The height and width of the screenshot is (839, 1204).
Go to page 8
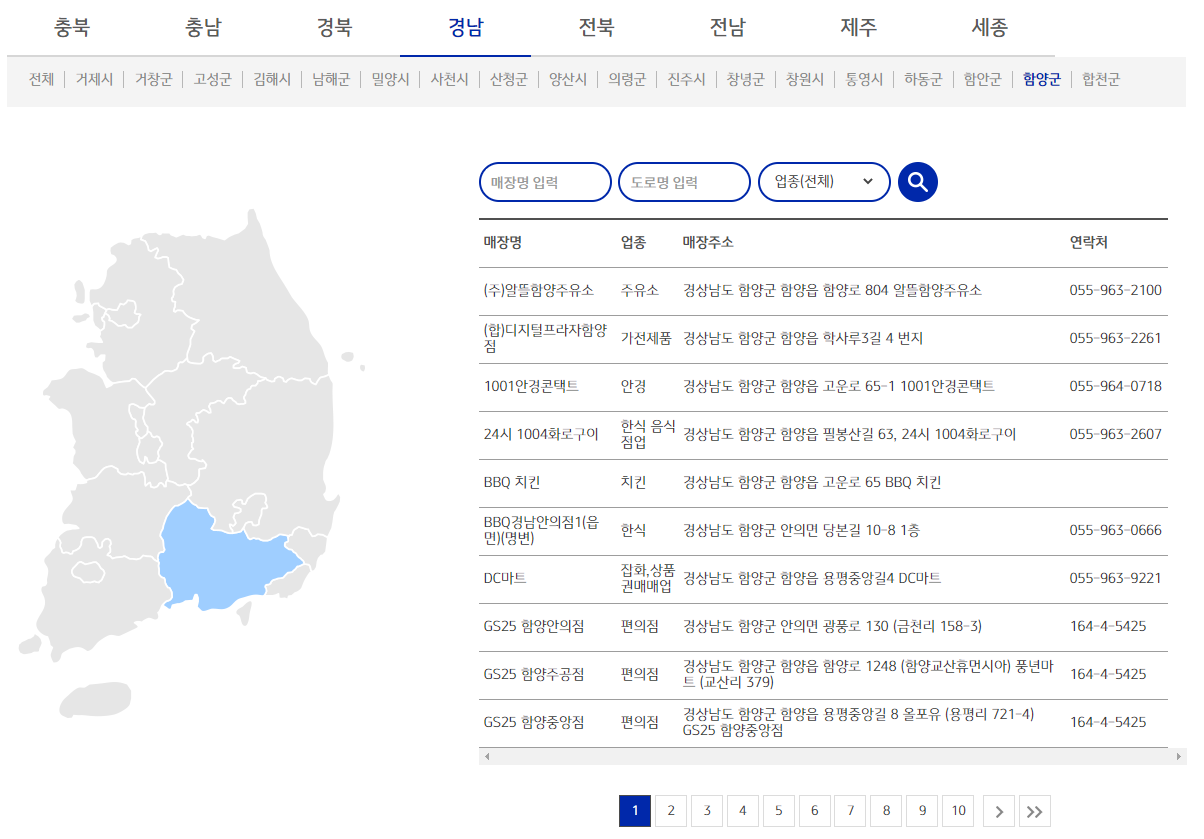point(886,811)
